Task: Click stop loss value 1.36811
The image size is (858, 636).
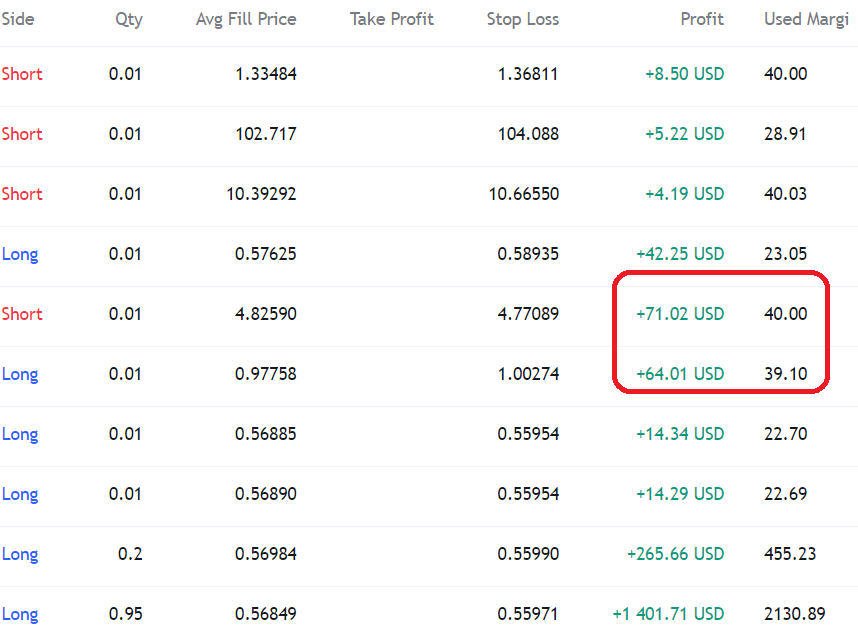Action: [x=527, y=74]
